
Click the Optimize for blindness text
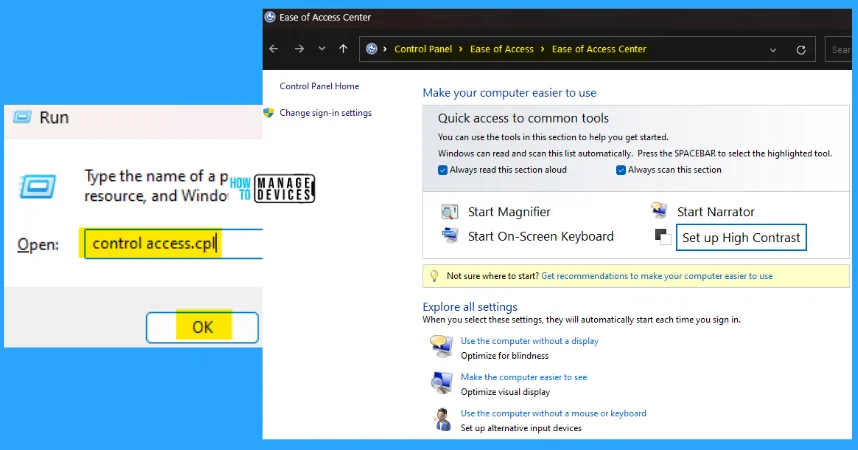[504, 356]
